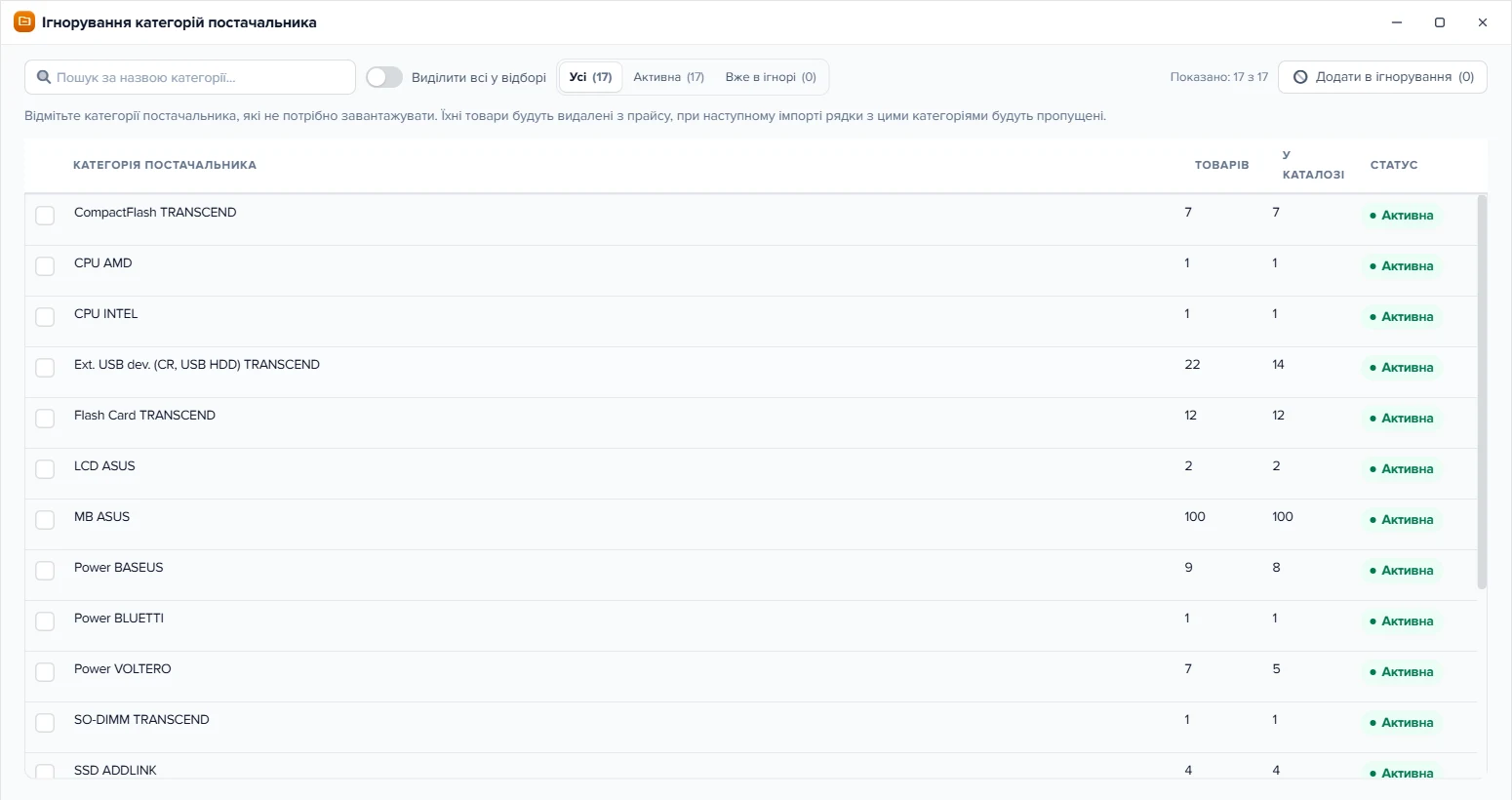
Task: Toggle Виділити всі у відборі switch
Action: 384,77
